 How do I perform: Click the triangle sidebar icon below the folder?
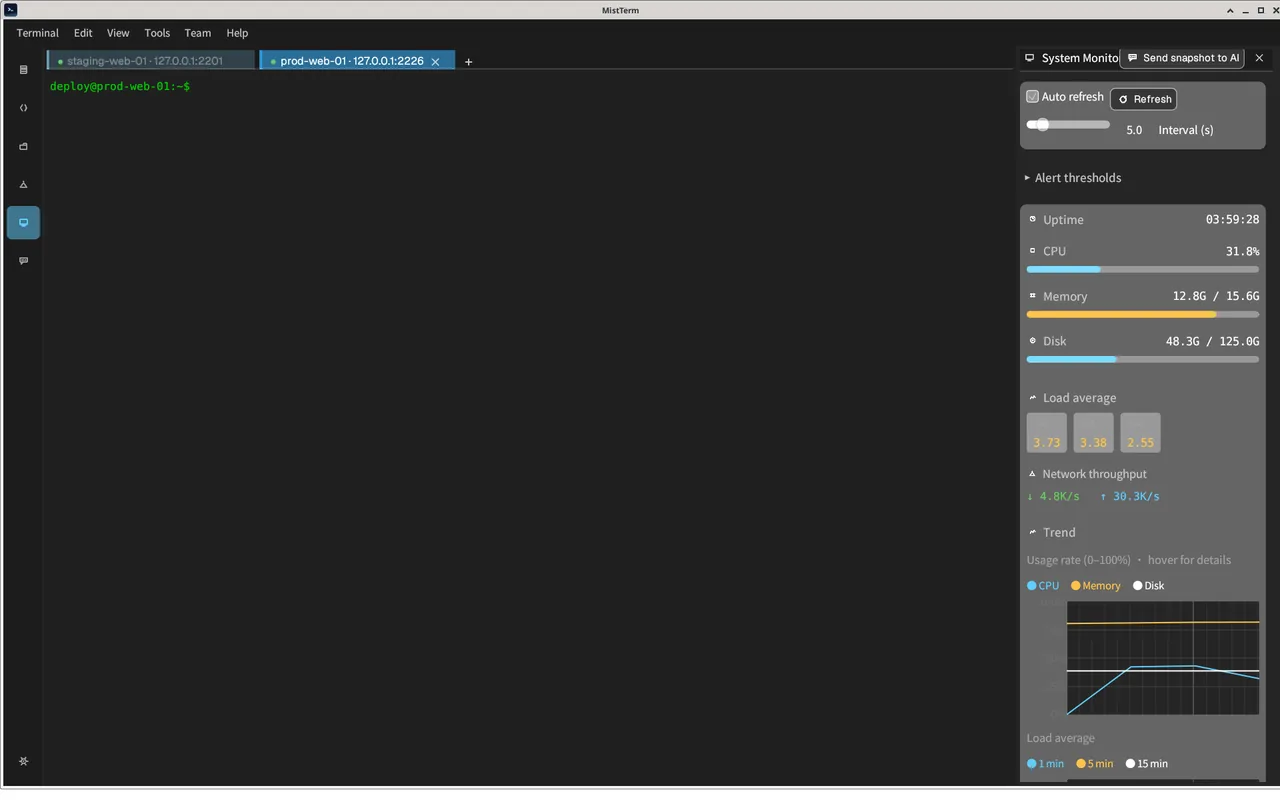(24, 184)
